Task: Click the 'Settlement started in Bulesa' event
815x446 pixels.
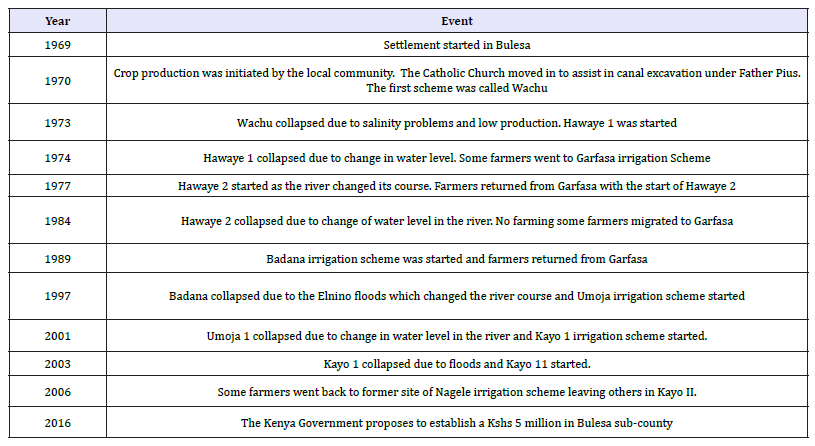Action: (457, 45)
